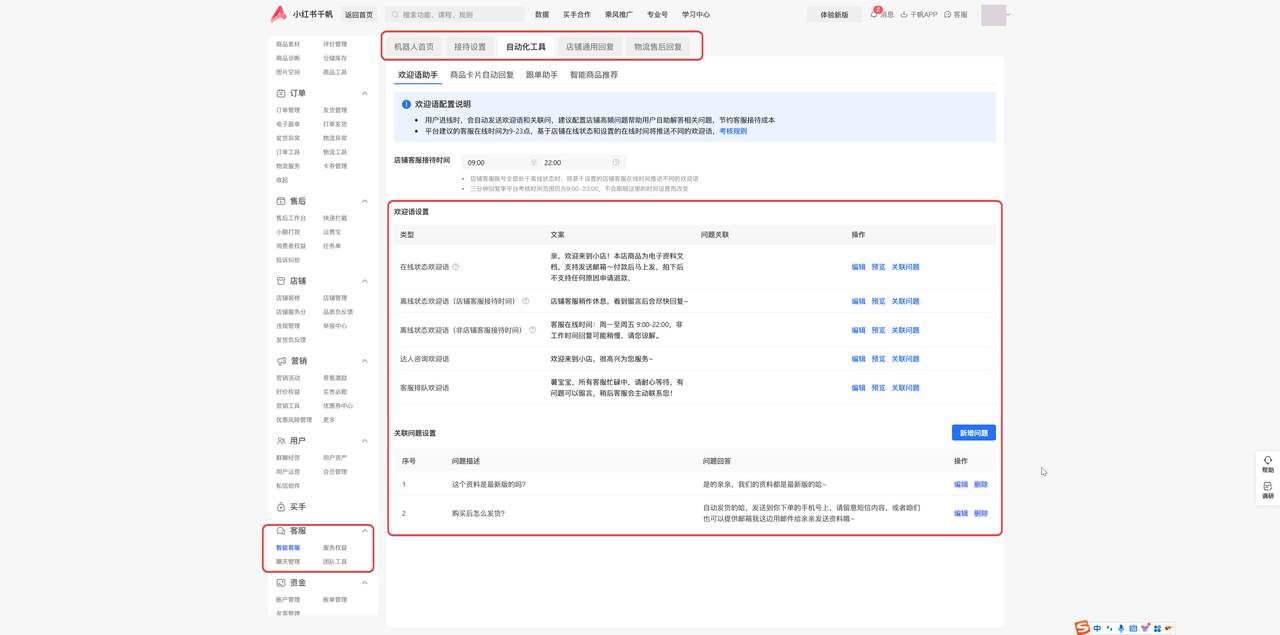
Task: Select the 商品卡片自动回复 sub-tab
Action: point(481,75)
